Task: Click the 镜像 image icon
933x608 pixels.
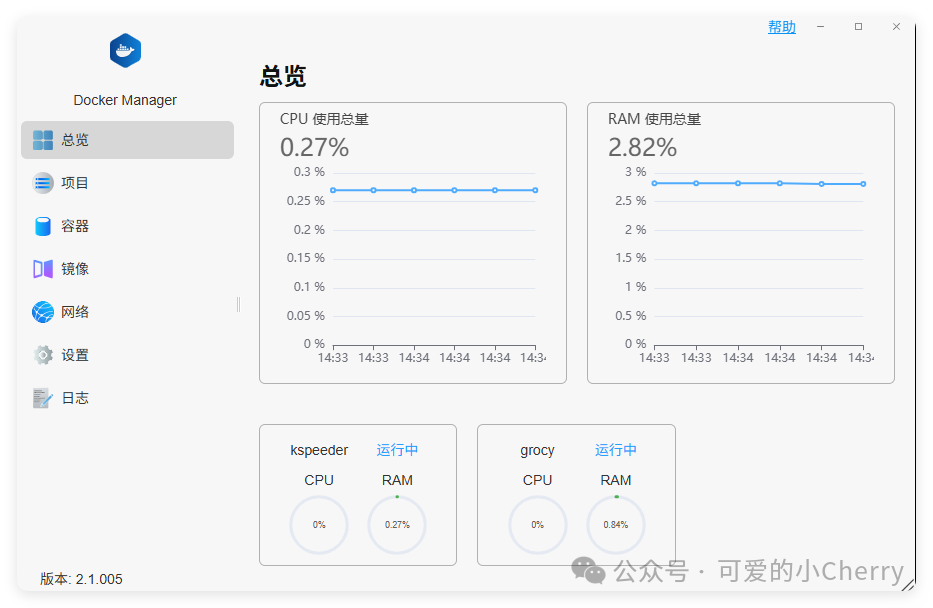Action: point(43,269)
